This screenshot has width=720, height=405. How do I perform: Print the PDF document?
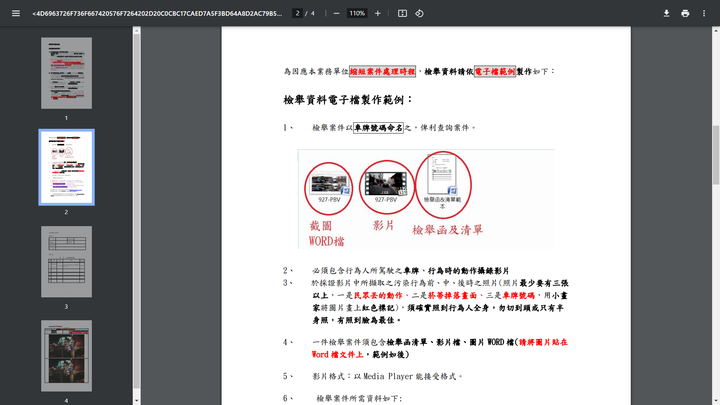click(x=685, y=13)
